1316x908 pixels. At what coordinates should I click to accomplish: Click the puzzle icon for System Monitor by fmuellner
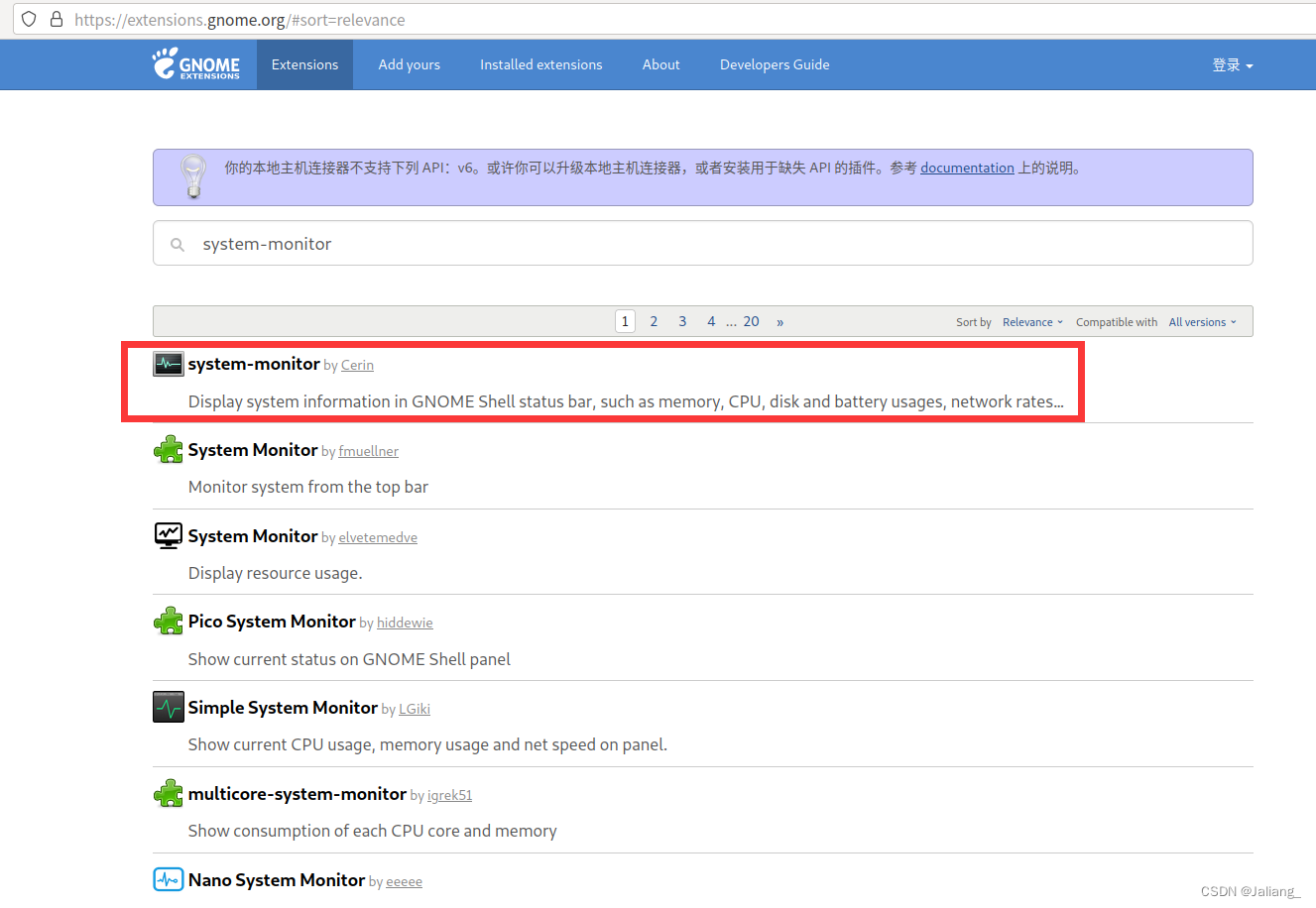click(169, 450)
